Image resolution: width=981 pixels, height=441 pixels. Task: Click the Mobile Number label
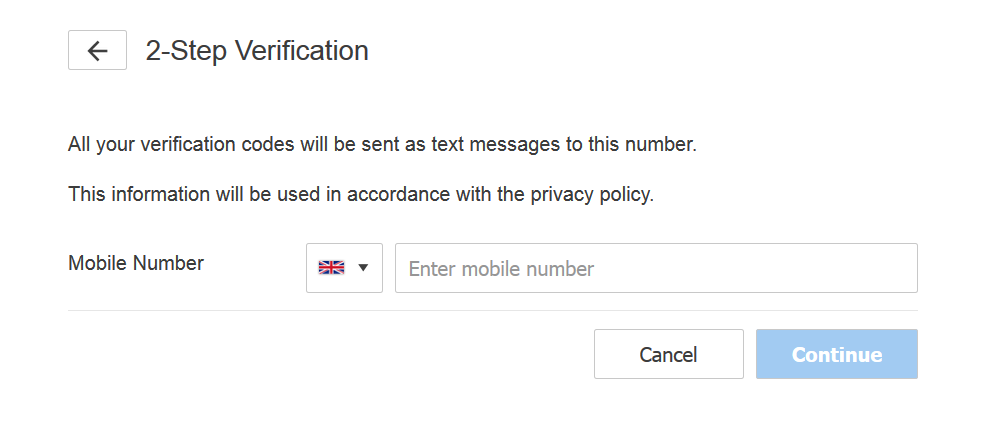[x=136, y=263]
